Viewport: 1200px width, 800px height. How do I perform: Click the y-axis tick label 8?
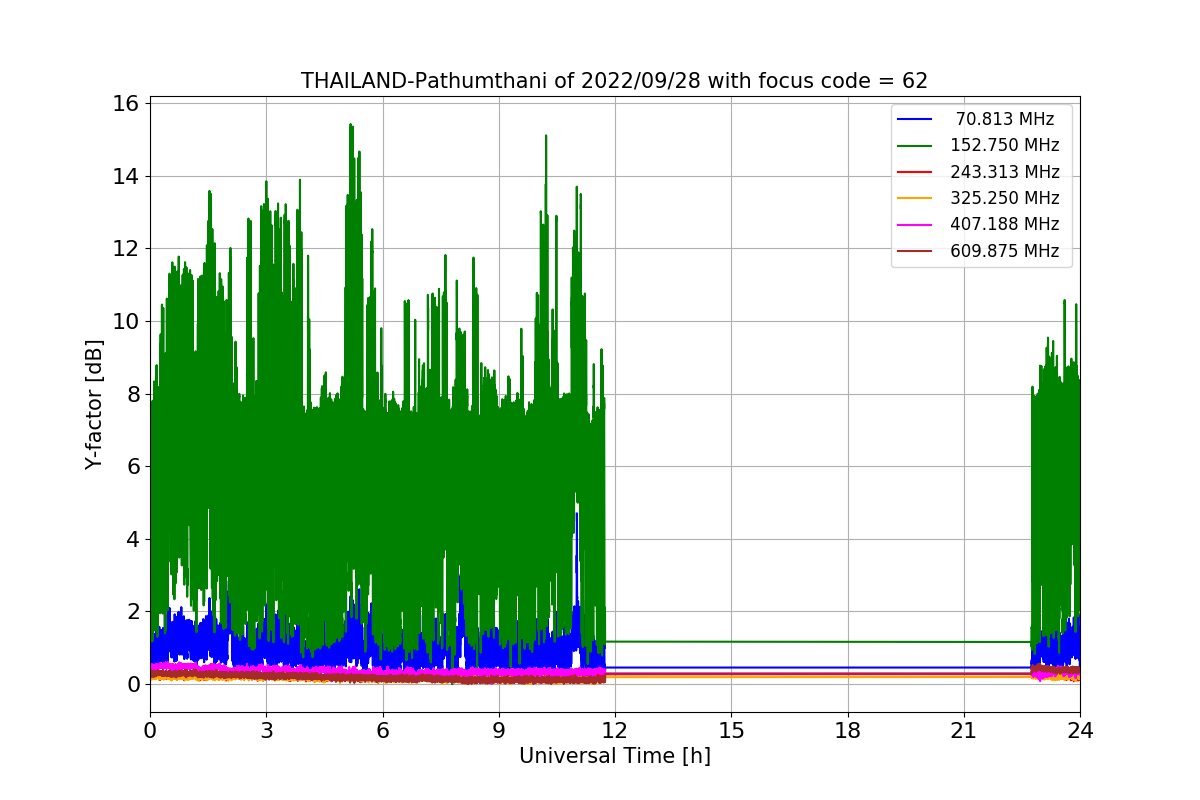pos(135,394)
